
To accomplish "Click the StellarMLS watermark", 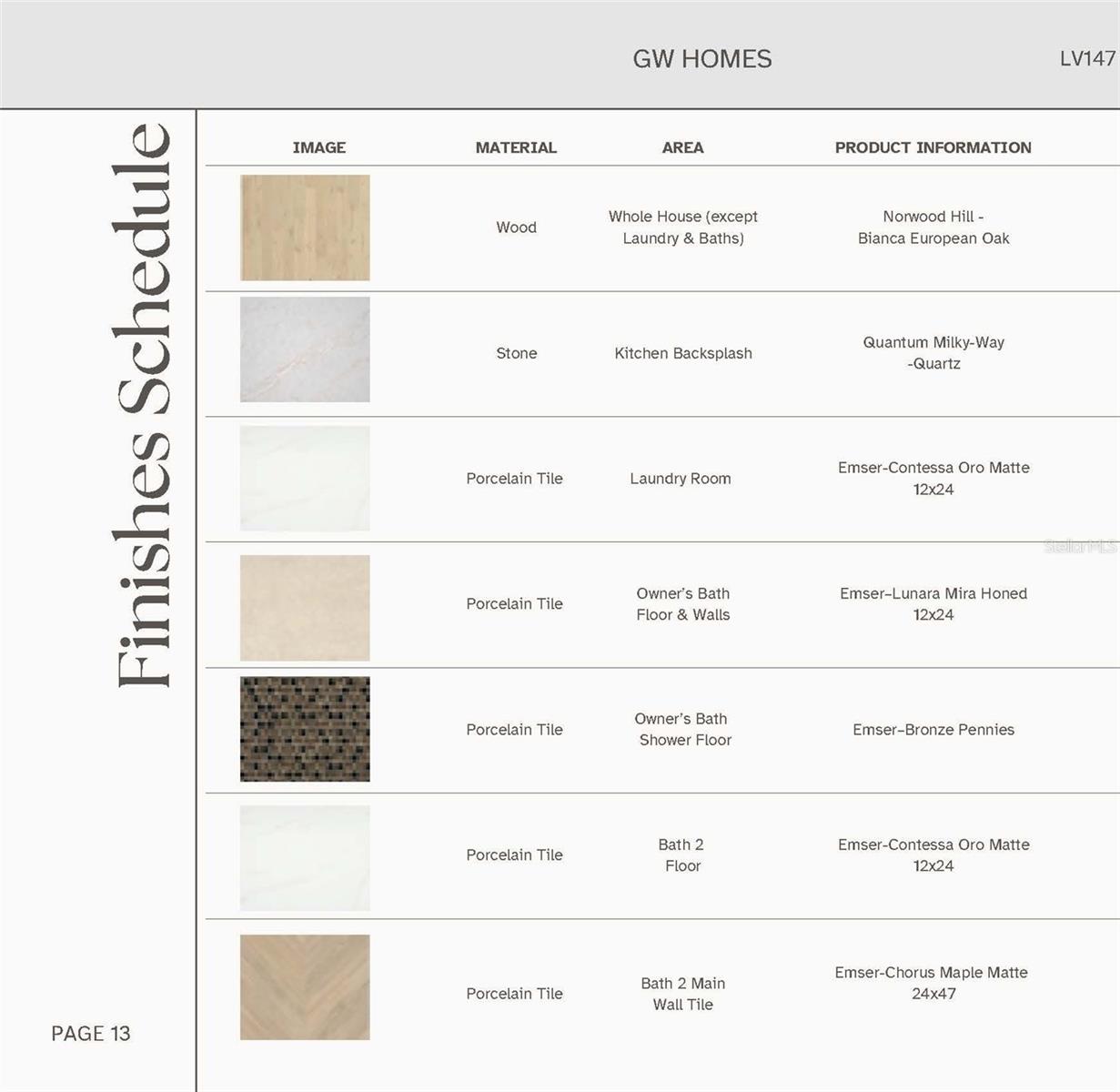I will tap(1081, 547).
